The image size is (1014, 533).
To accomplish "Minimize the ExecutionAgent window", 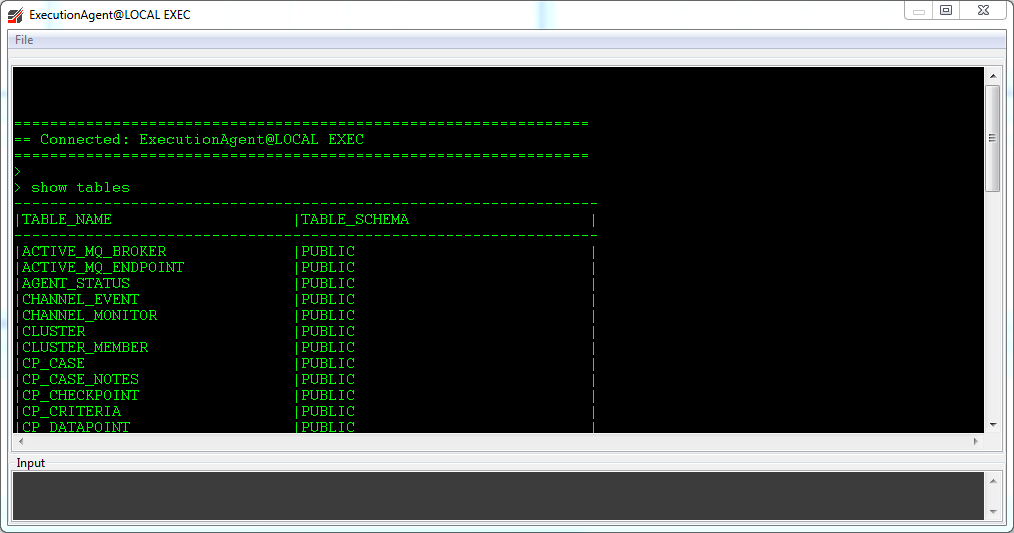I will 919,10.
